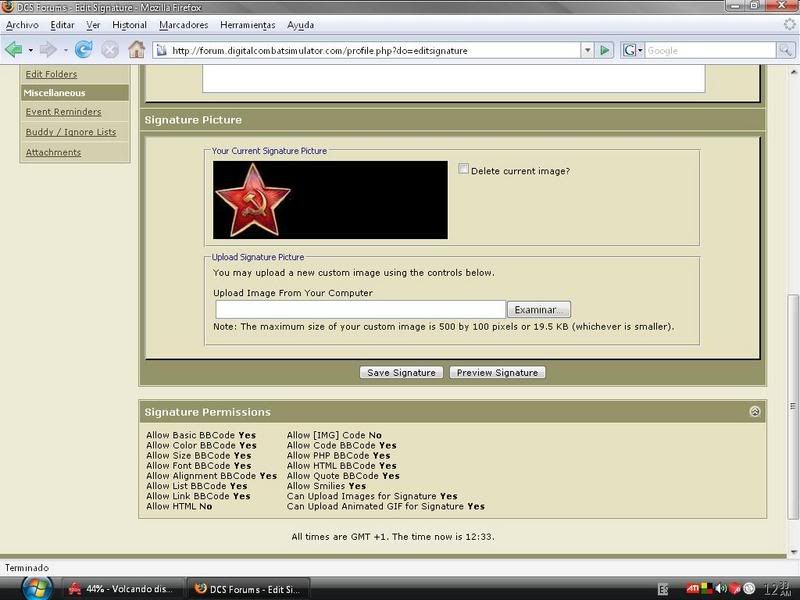Click the Save Signature button
This screenshot has width=800, height=600.
(401, 372)
